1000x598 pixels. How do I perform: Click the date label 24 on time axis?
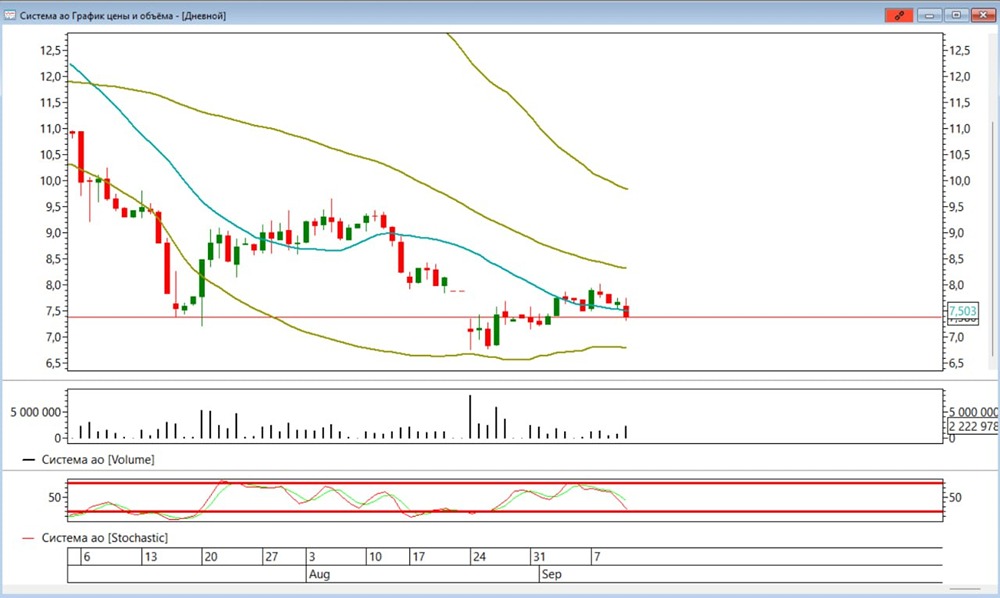(479, 557)
